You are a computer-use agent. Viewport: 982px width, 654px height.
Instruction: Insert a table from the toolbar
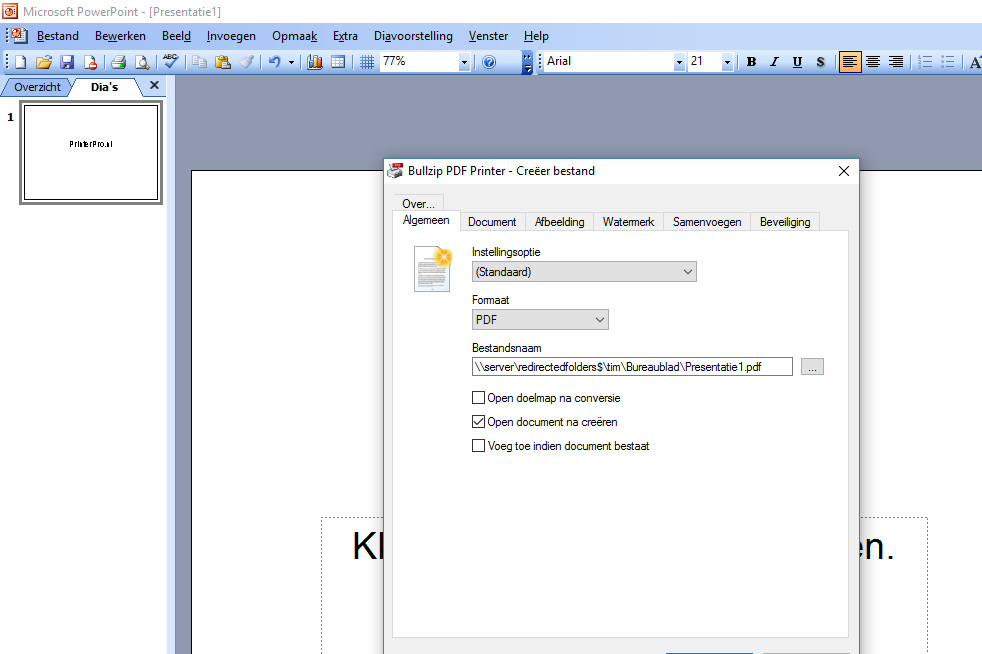(338, 61)
